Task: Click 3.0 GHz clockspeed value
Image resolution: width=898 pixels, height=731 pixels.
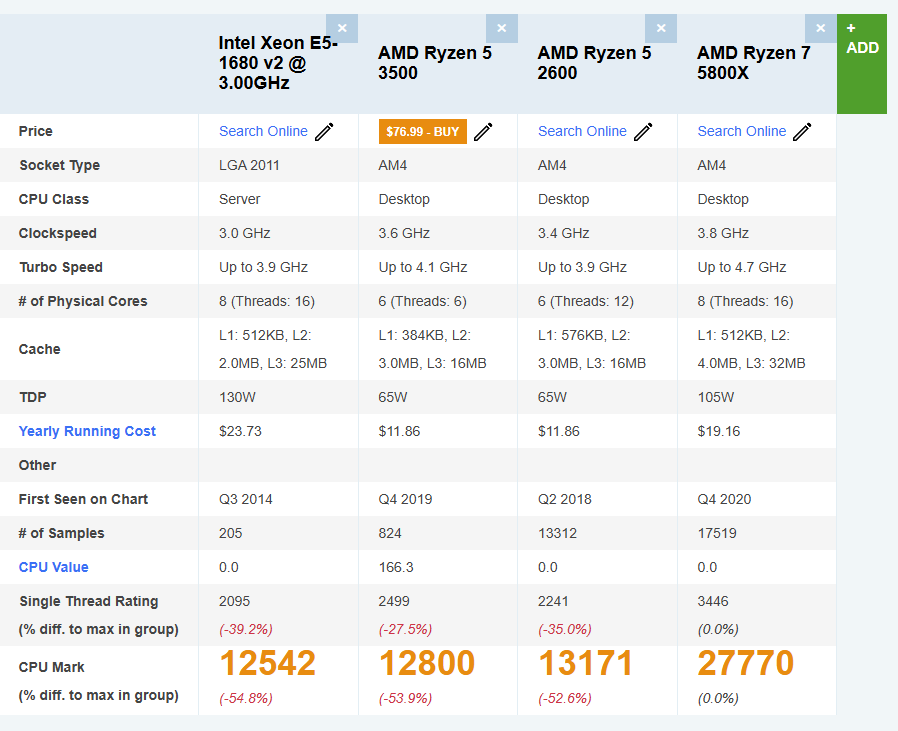Action: (245, 233)
